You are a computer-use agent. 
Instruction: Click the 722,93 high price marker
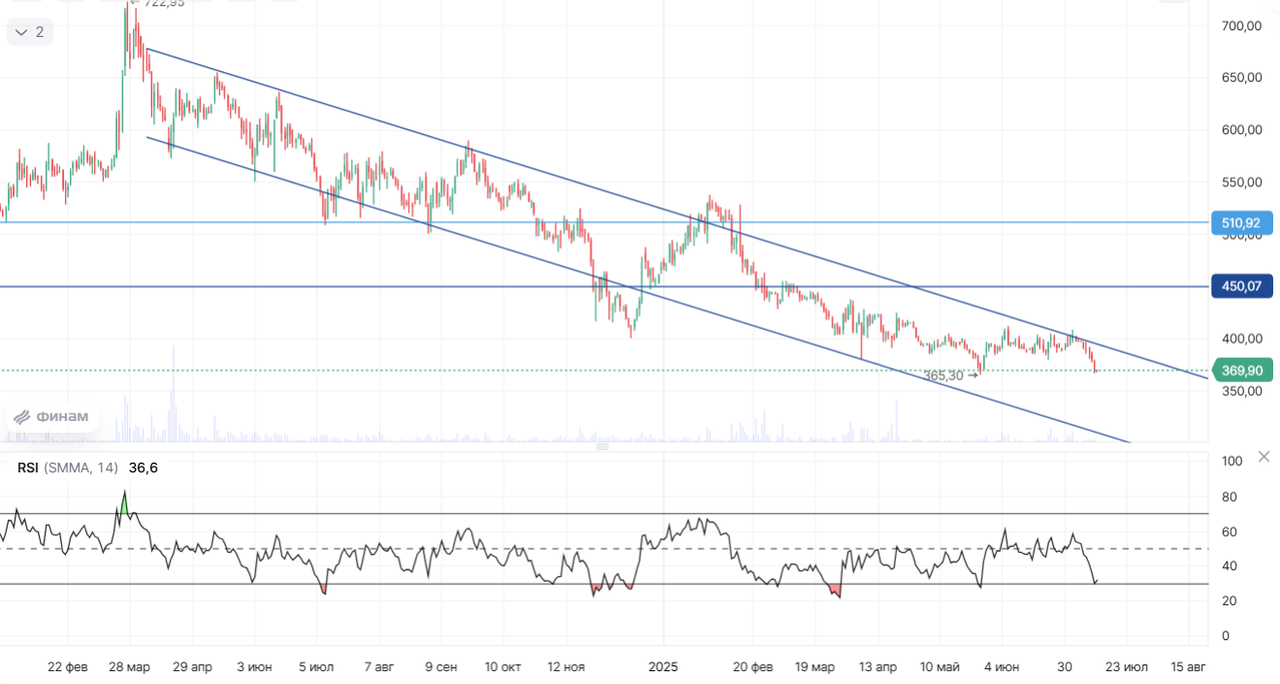pos(162,4)
